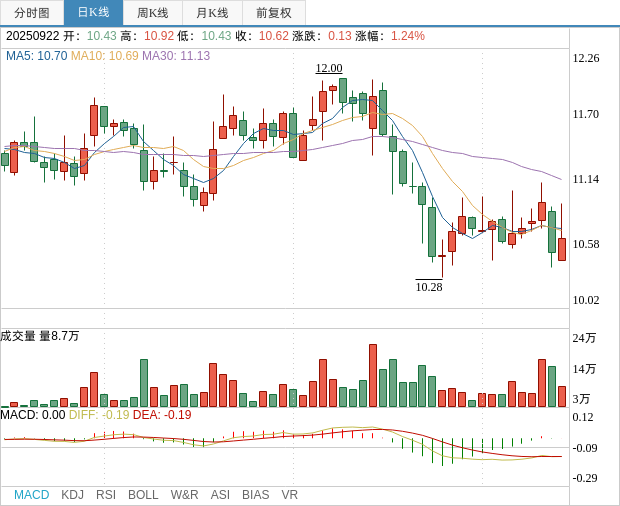The height and width of the screenshot is (506, 620).
Task: Select the 日K线 tab
Action: pos(93,13)
